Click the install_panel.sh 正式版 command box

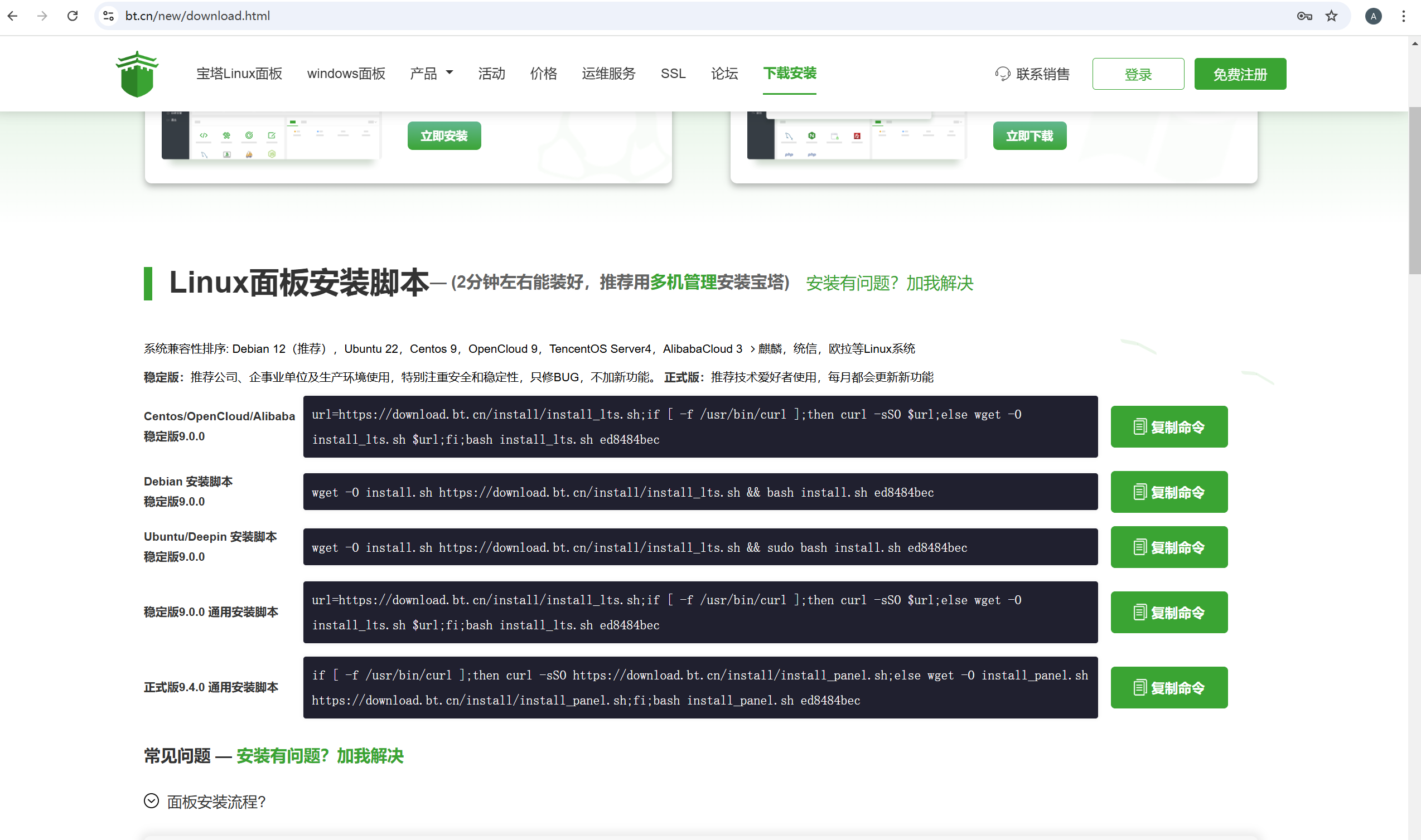pos(700,688)
